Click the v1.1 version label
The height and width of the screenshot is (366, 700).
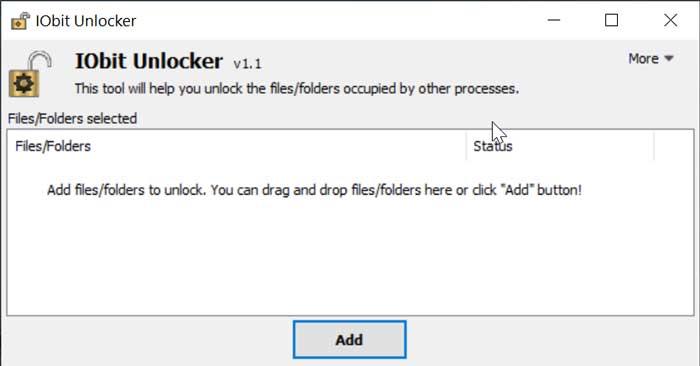coord(247,64)
